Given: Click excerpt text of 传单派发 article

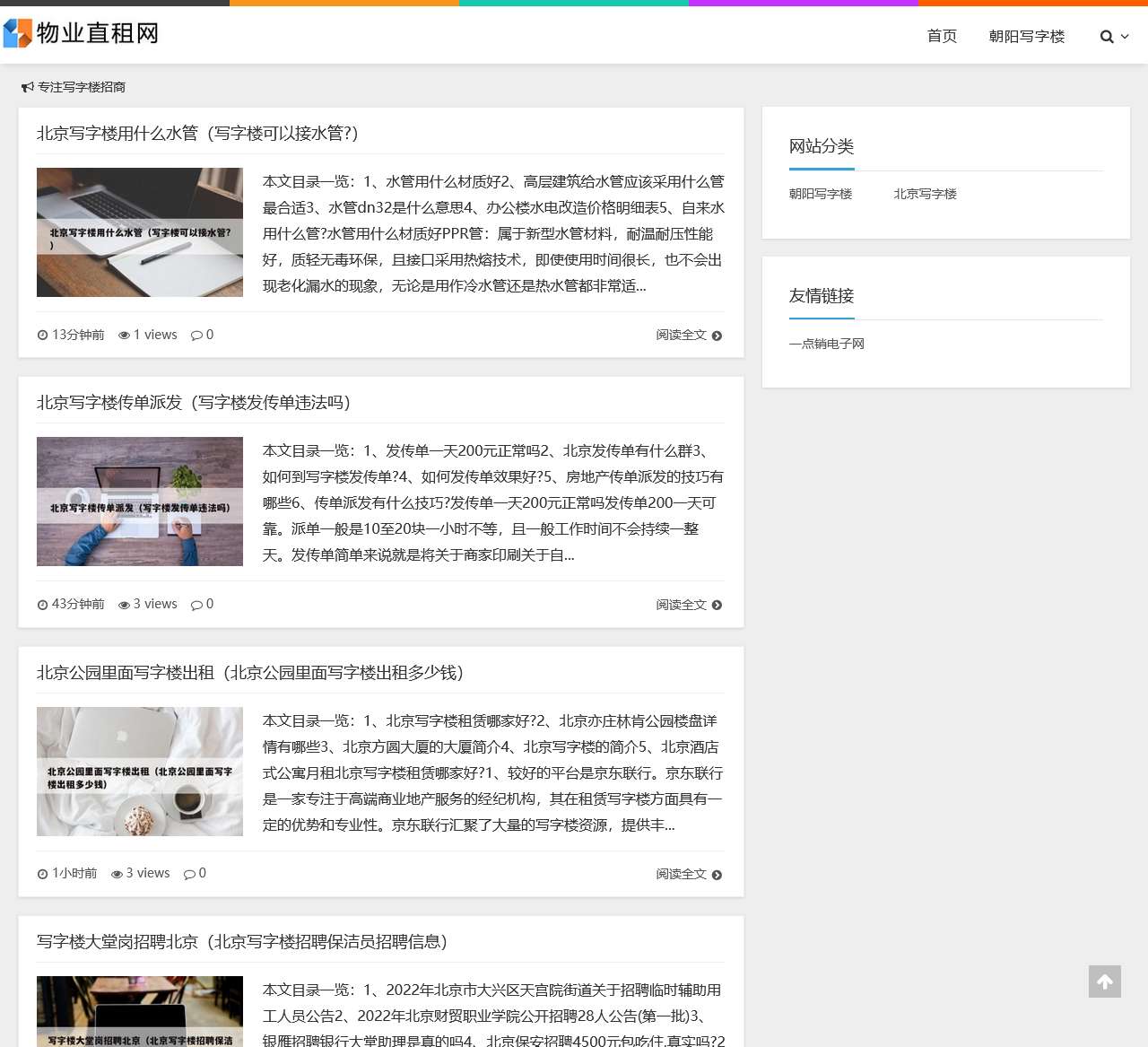Looking at the screenshot, I should pyautogui.click(x=493, y=503).
